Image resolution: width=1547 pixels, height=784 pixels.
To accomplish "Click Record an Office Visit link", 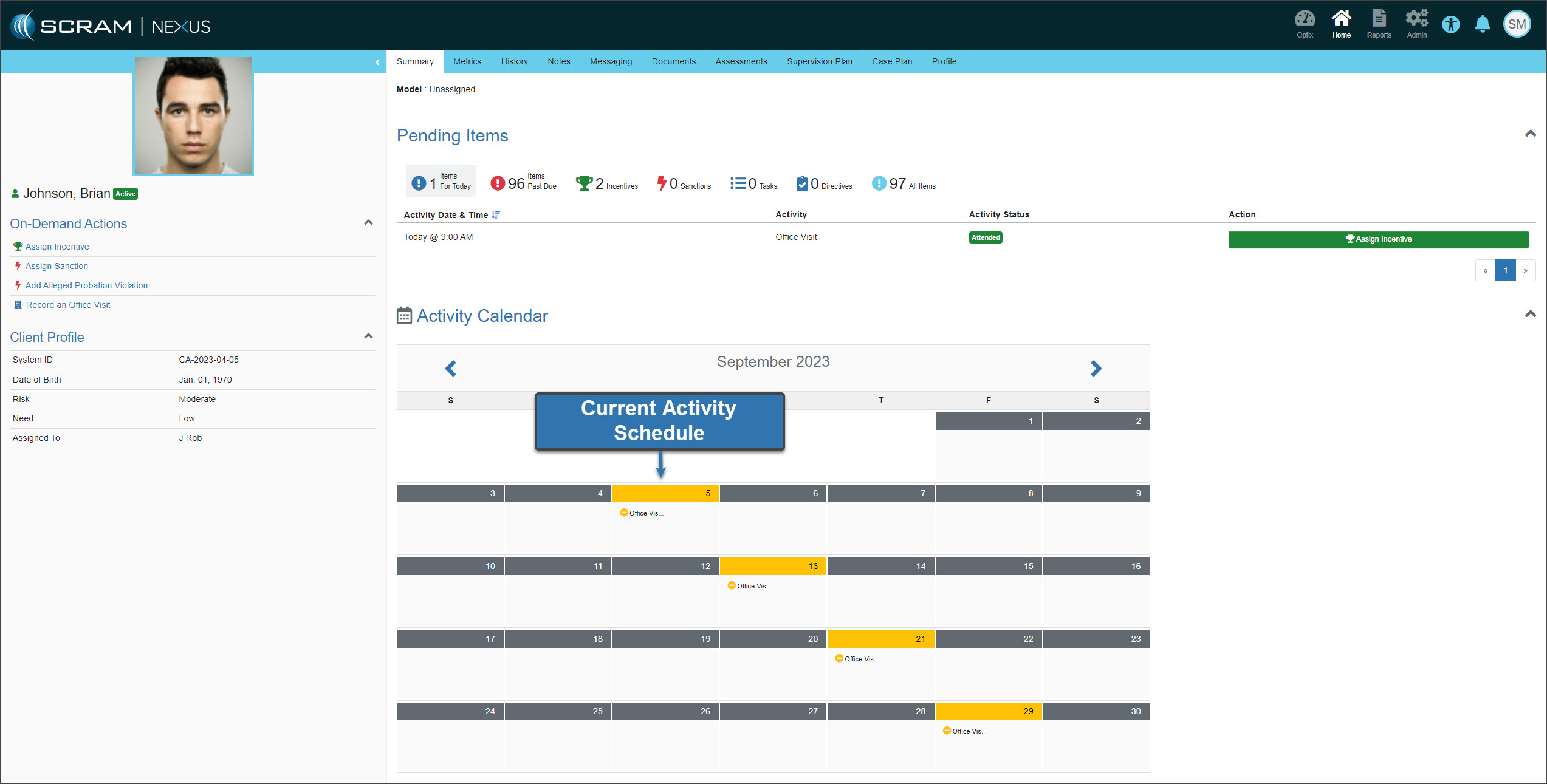I will [x=68, y=305].
